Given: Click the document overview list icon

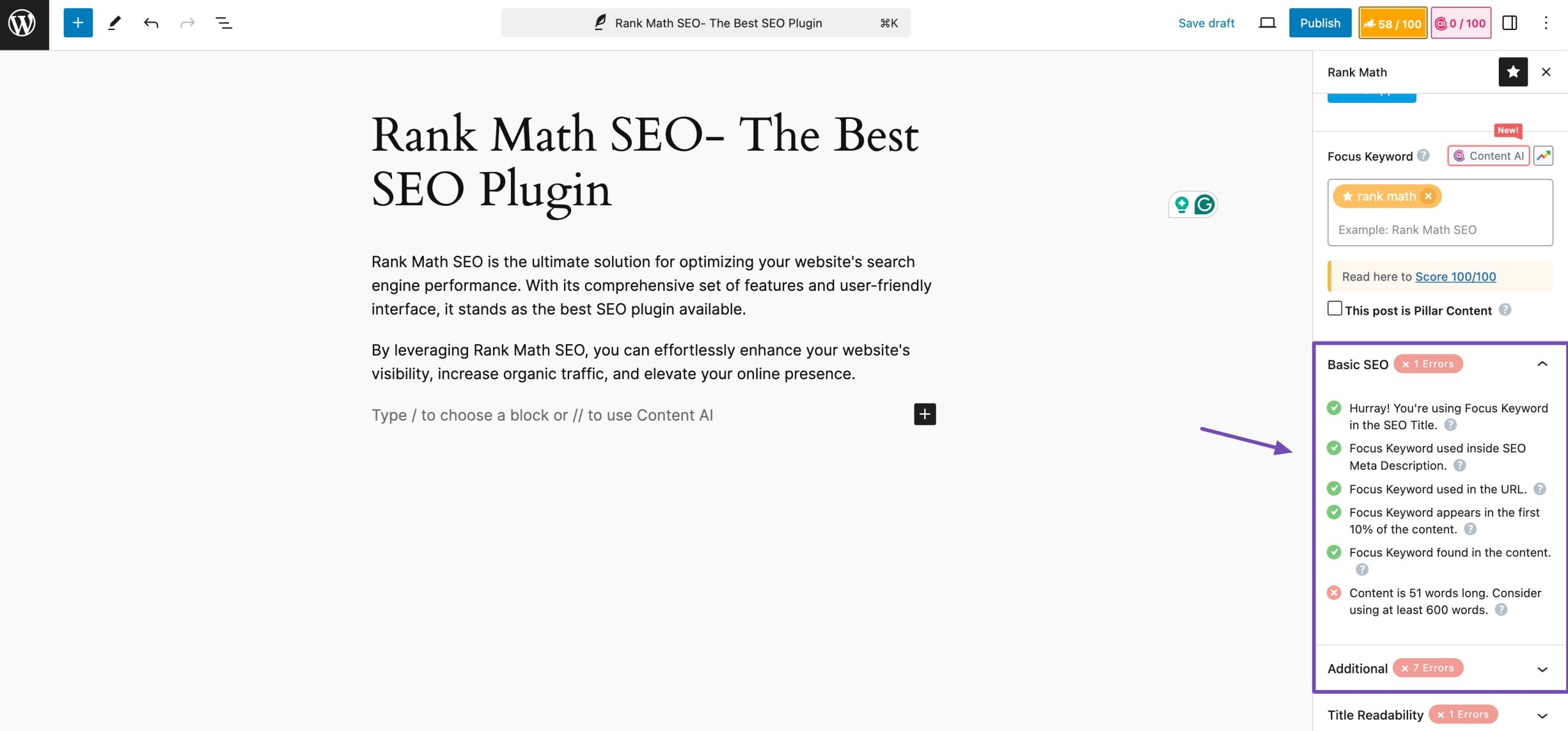Looking at the screenshot, I should point(223,22).
